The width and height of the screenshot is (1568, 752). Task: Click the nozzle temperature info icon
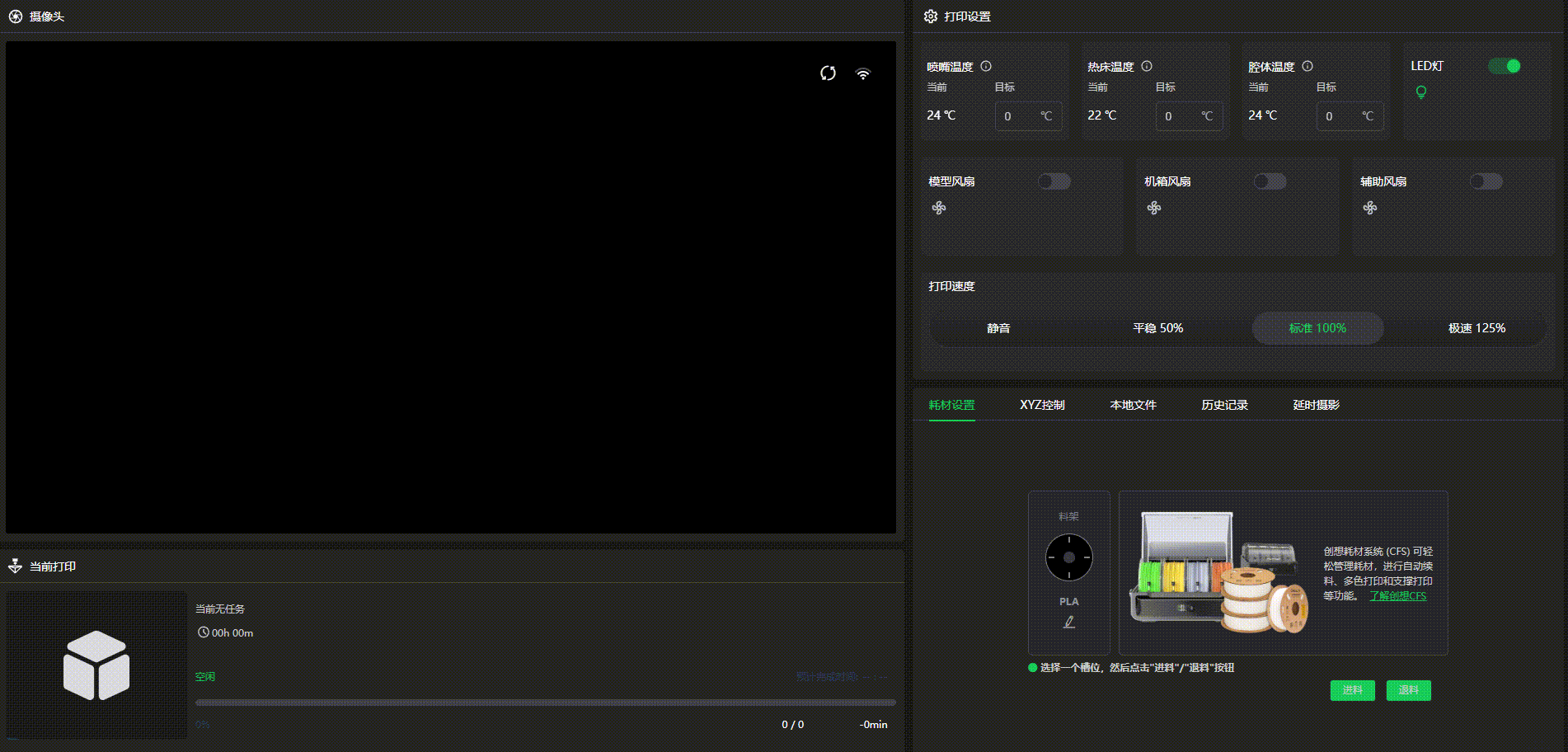[x=986, y=66]
